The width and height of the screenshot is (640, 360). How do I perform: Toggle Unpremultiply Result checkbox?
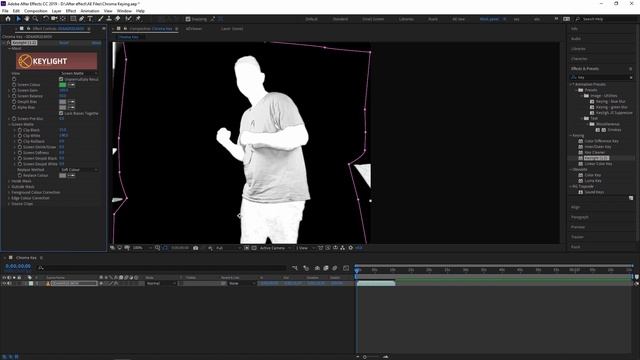[x=61, y=79]
